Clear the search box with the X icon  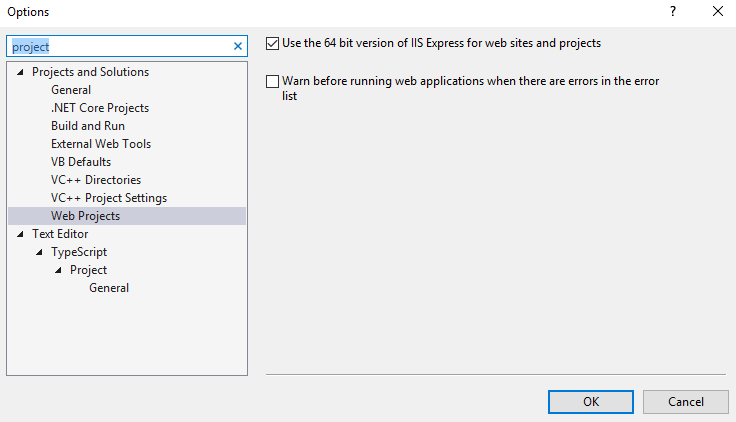tap(238, 46)
